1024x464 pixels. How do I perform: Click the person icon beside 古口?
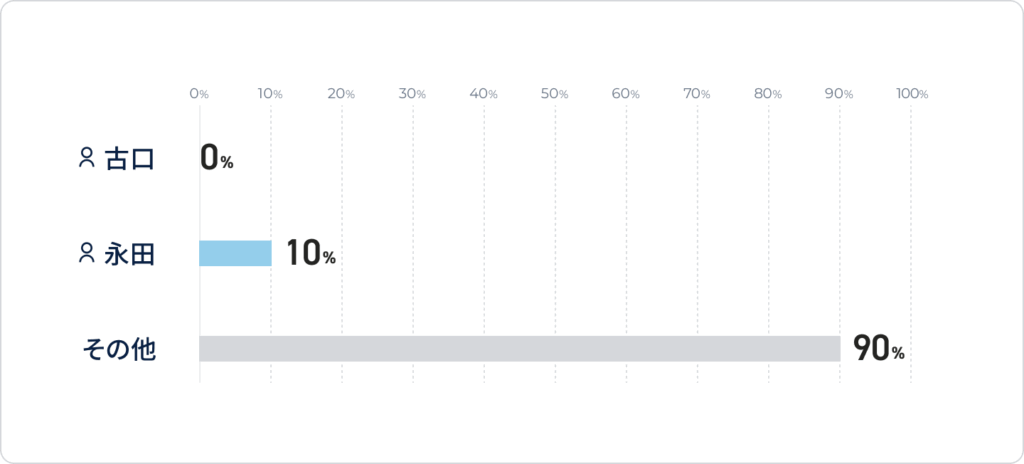[x=86, y=157]
